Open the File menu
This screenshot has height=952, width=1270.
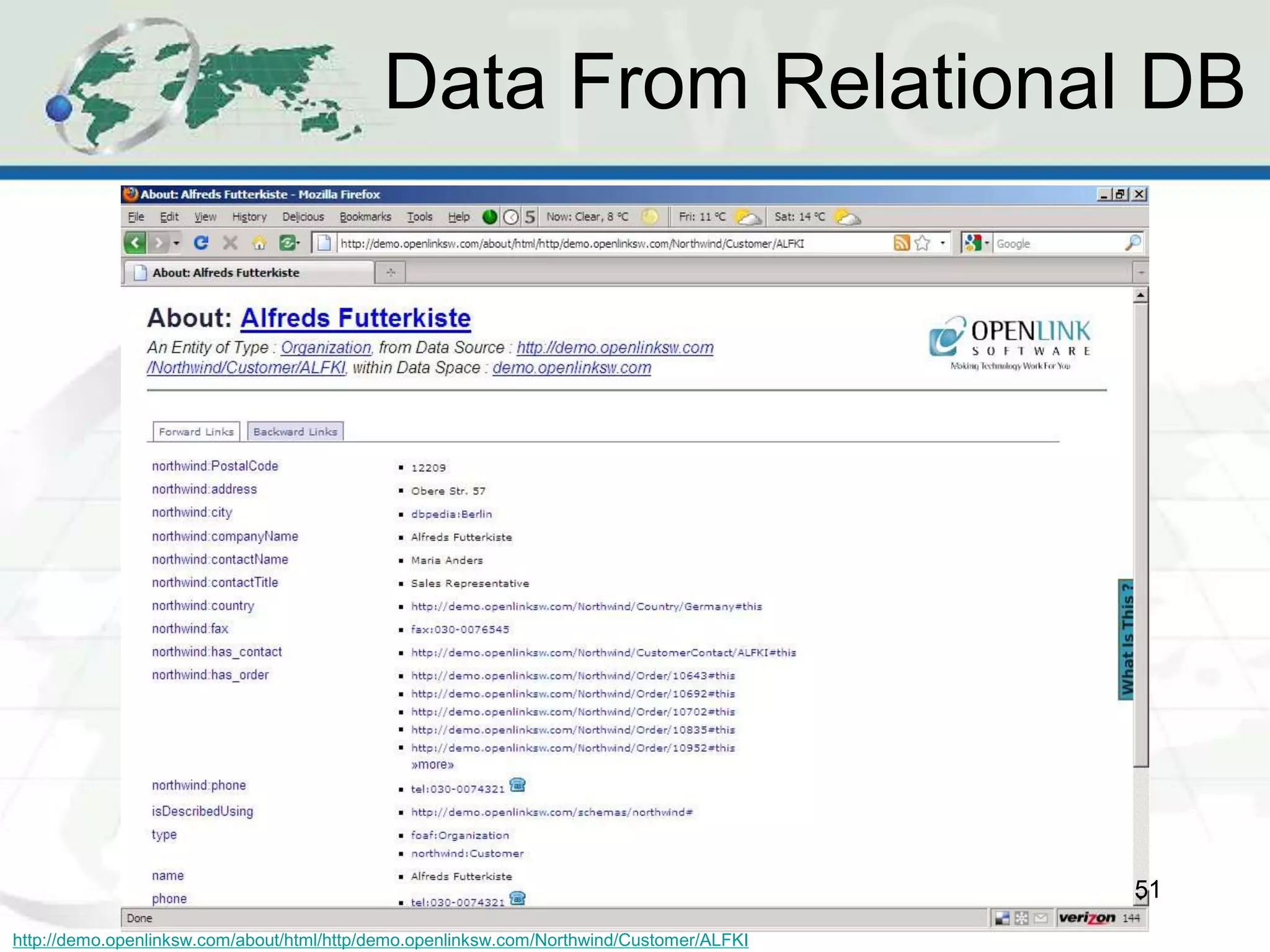pos(136,217)
